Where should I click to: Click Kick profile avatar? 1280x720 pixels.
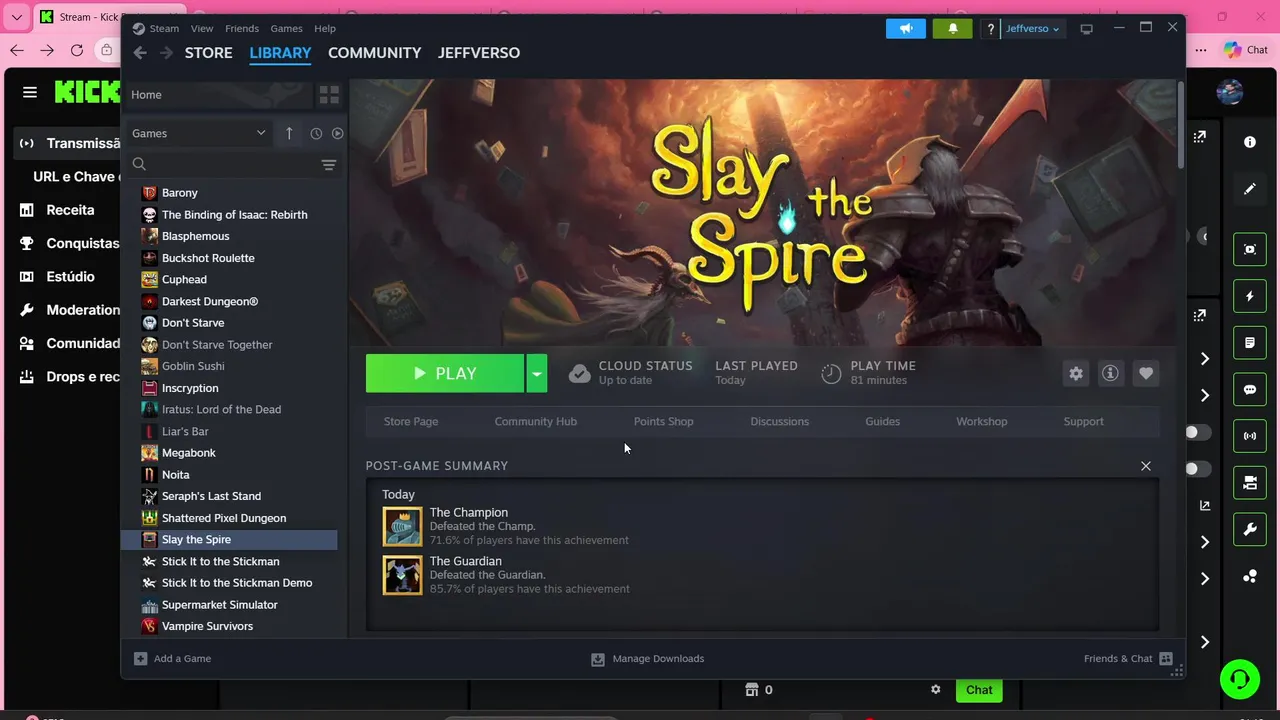(x=1230, y=92)
